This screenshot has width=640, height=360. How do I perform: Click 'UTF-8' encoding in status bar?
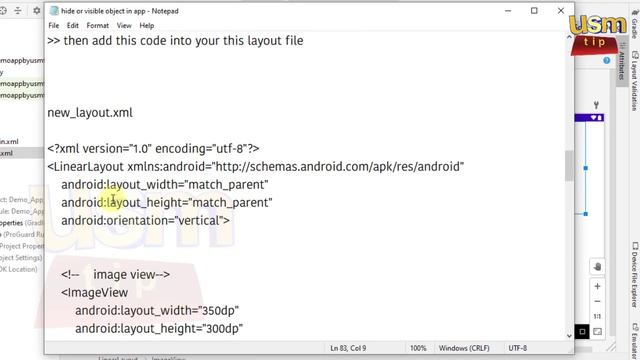point(518,348)
